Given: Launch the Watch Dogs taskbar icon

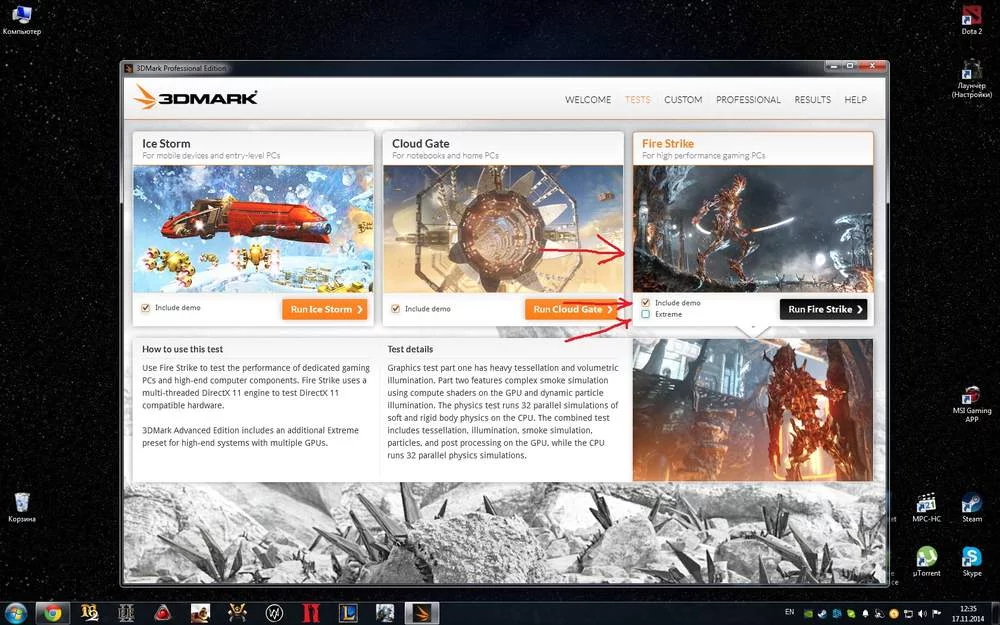Looking at the screenshot, I should coord(274,614).
